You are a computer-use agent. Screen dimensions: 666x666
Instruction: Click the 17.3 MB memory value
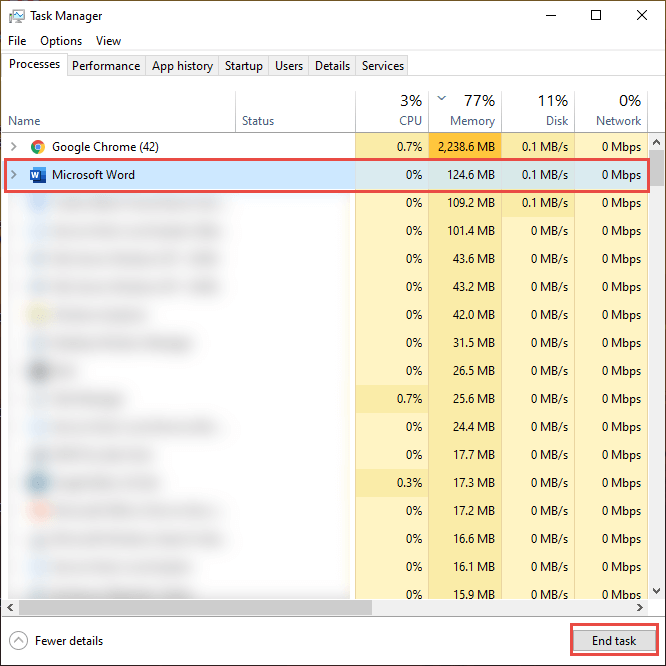474,483
